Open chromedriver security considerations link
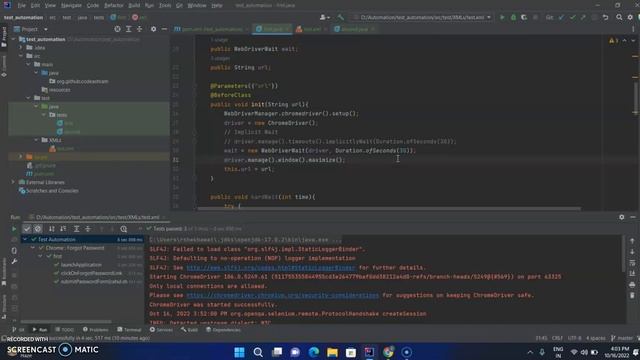The image size is (640, 360). click(282, 296)
